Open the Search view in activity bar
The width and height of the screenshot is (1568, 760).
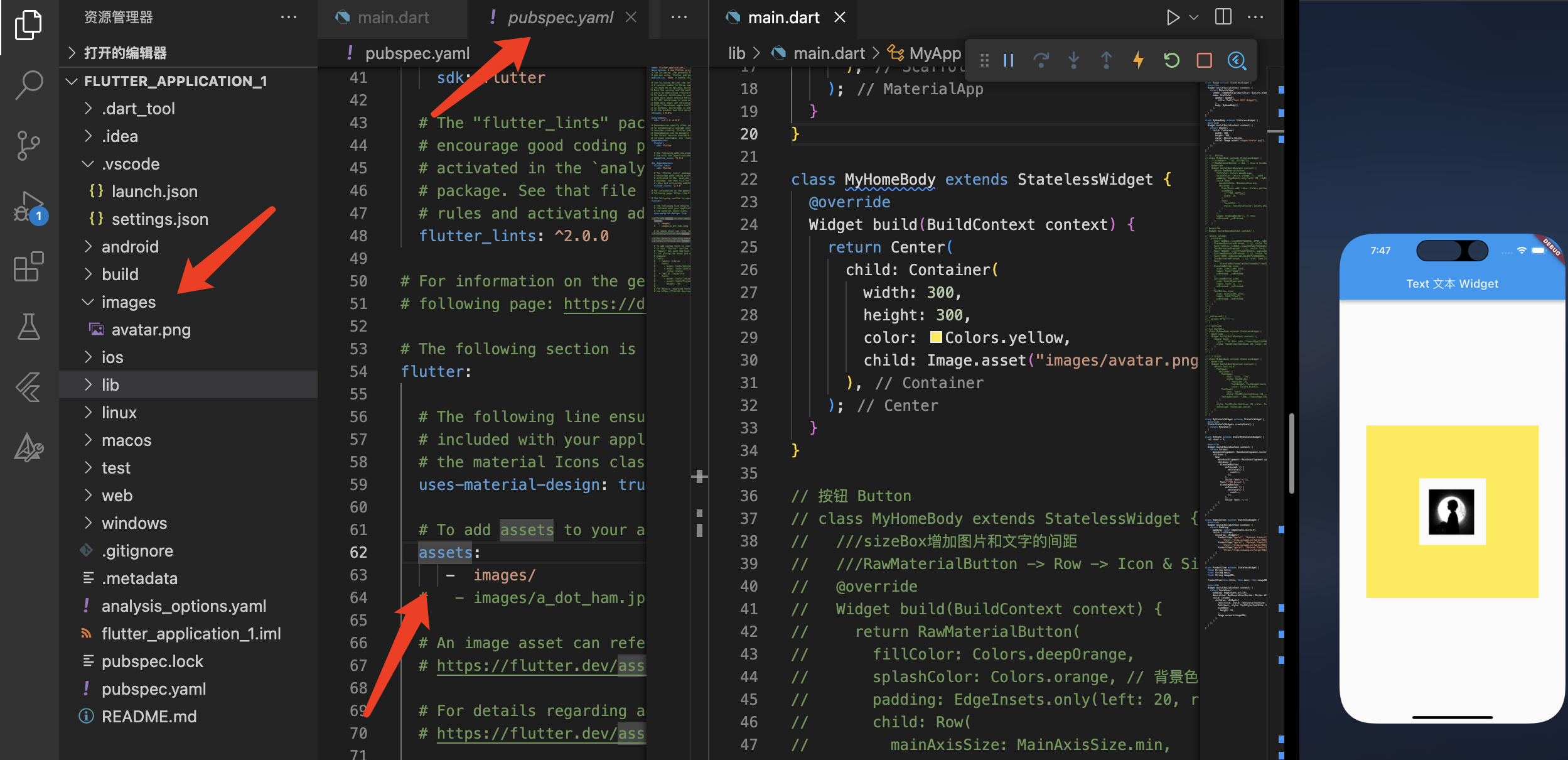pos(29,85)
